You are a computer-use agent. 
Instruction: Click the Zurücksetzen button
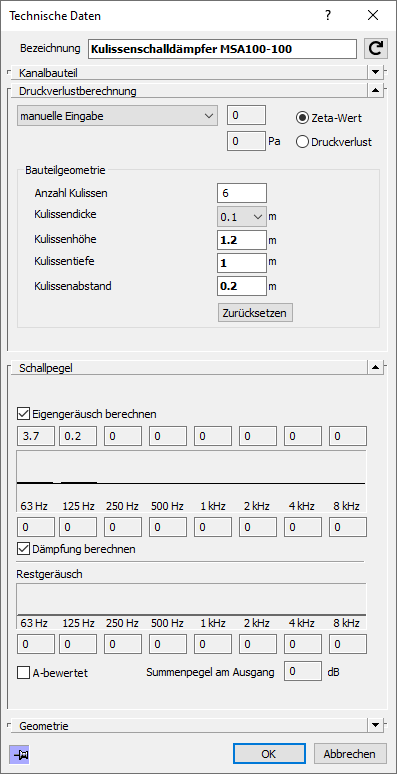click(x=255, y=312)
